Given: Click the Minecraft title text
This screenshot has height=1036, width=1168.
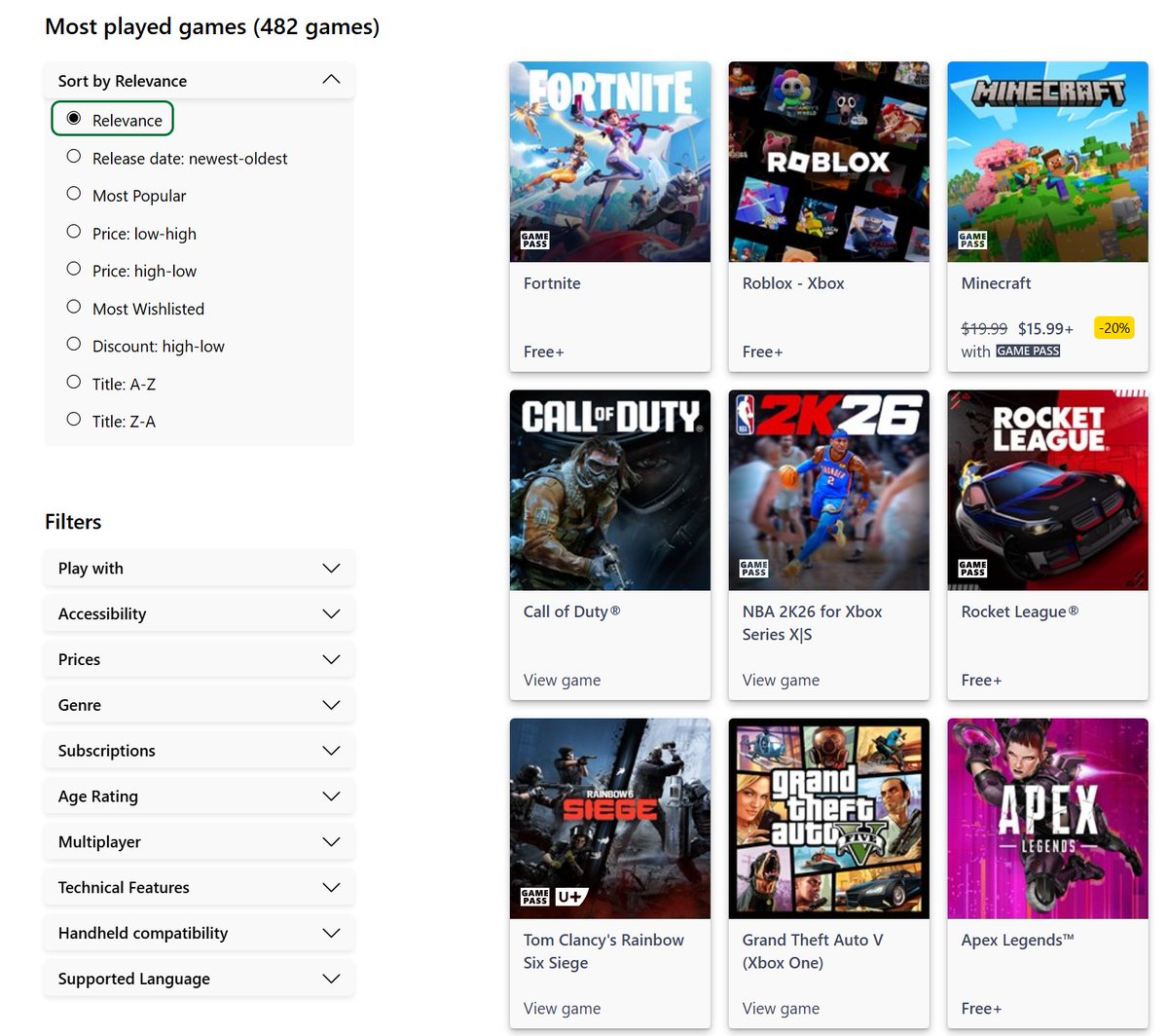Looking at the screenshot, I should [x=996, y=283].
